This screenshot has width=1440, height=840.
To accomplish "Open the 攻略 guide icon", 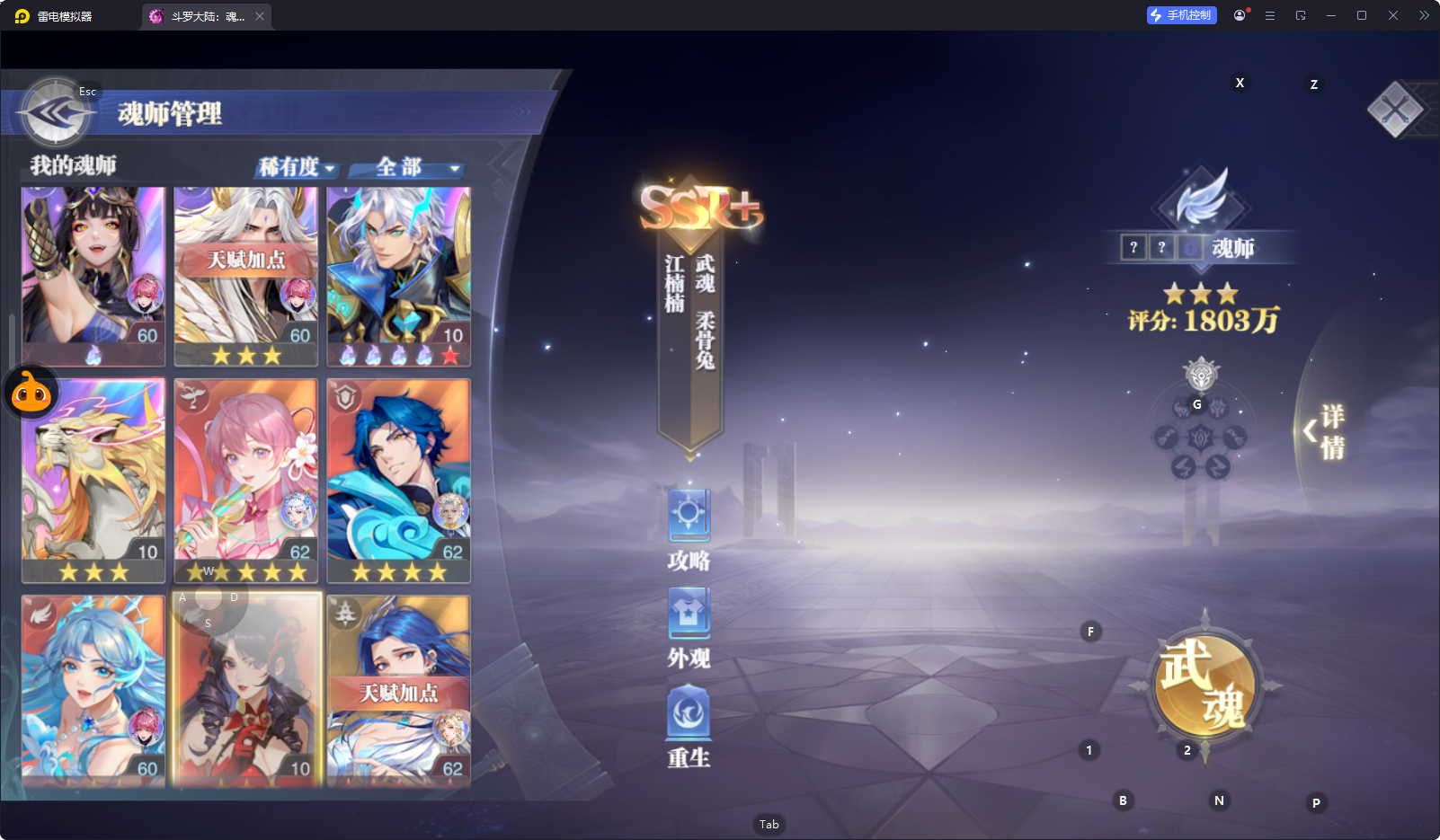I will click(689, 516).
